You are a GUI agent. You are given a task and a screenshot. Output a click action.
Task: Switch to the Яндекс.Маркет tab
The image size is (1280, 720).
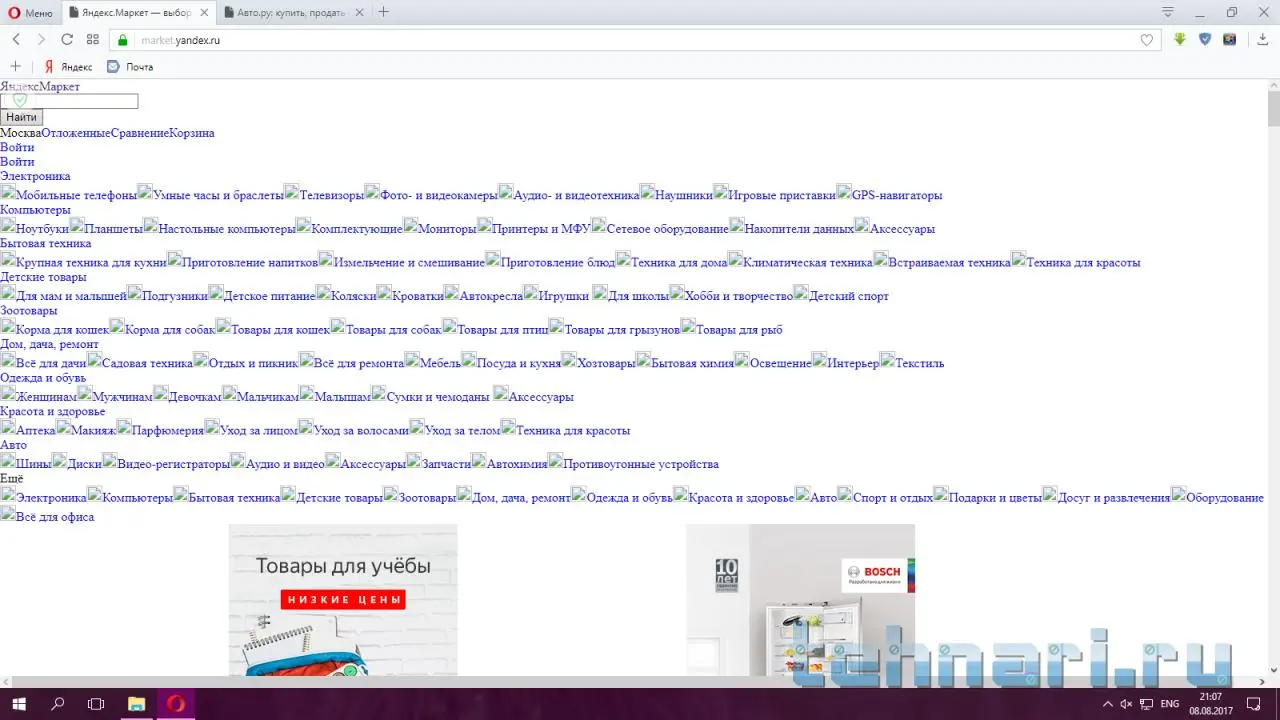[140, 12]
